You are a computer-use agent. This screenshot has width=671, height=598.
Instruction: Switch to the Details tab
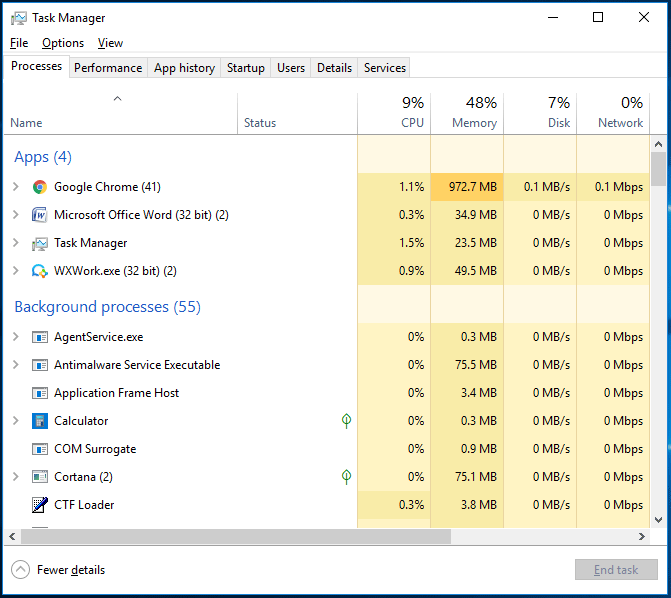point(334,68)
